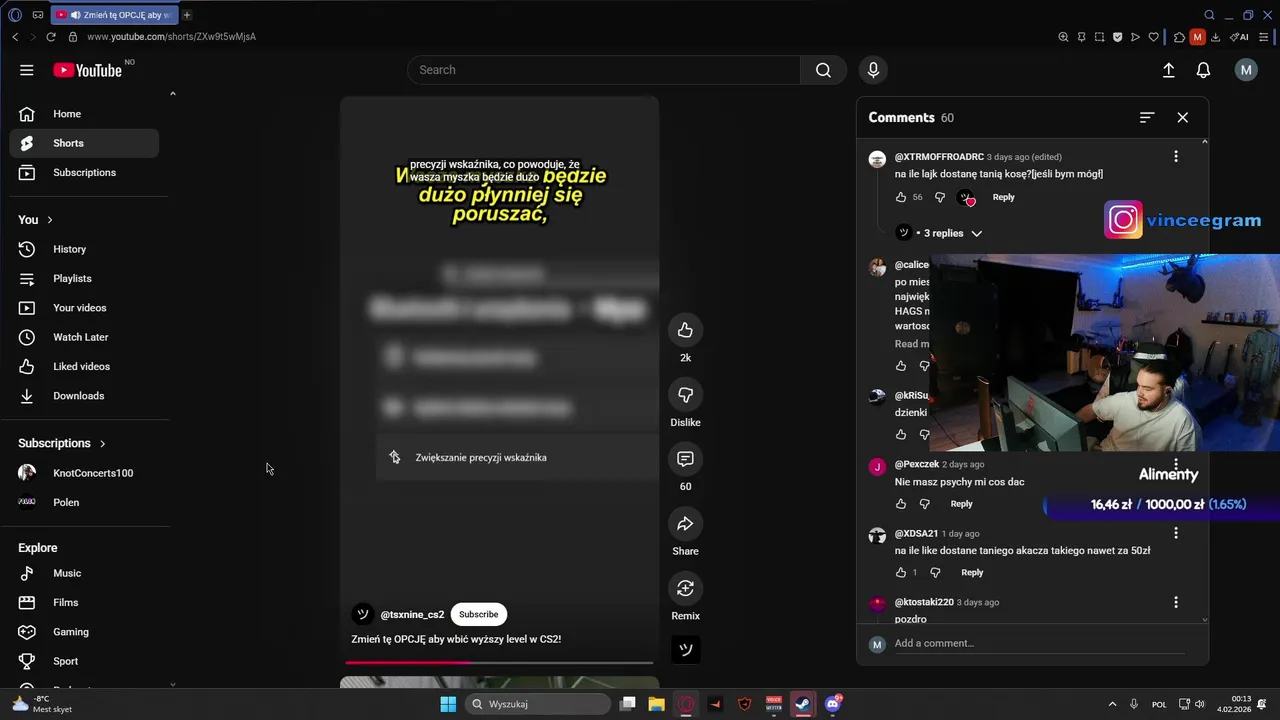The width and height of the screenshot is (1280, 720).
Task: Open comments via the 60 comments icon
Action: click(x=685, y=459)
